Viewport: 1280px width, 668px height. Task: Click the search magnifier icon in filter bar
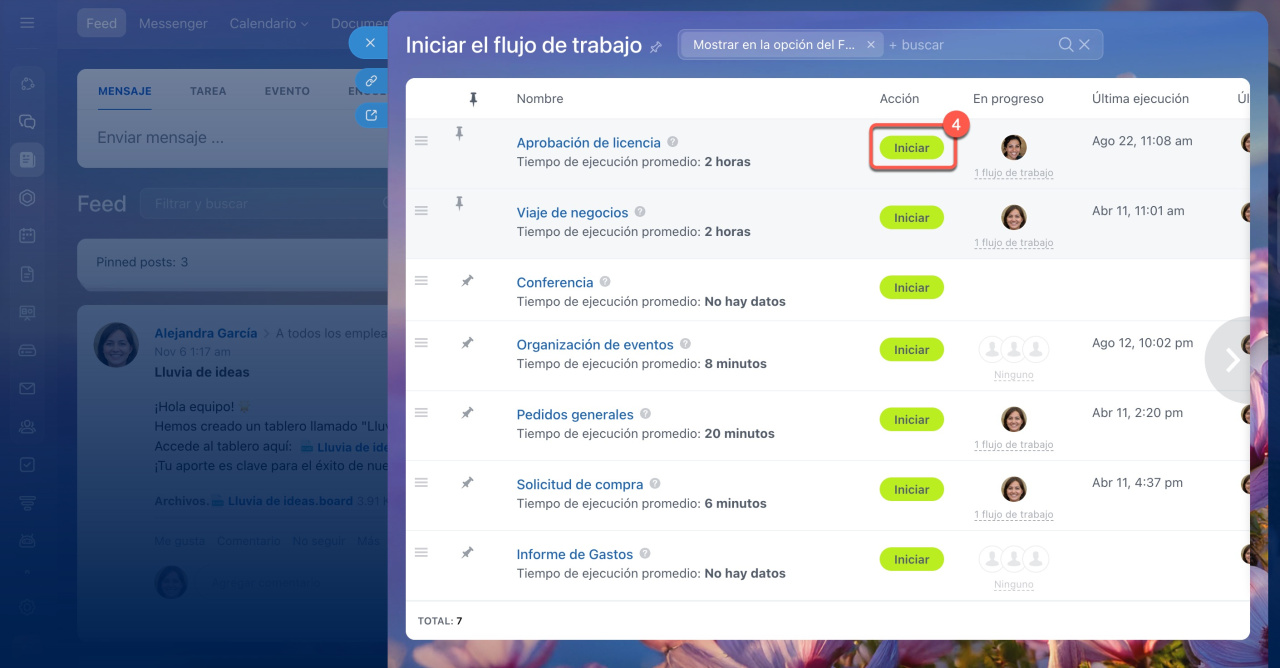(1066, 44)
